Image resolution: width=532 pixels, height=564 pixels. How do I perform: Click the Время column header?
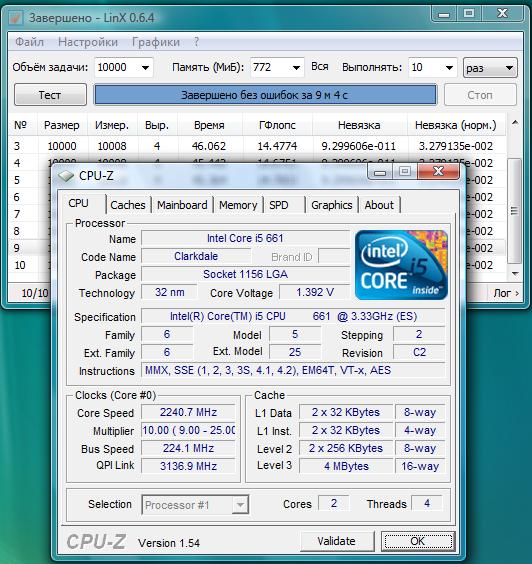point(209,125)
